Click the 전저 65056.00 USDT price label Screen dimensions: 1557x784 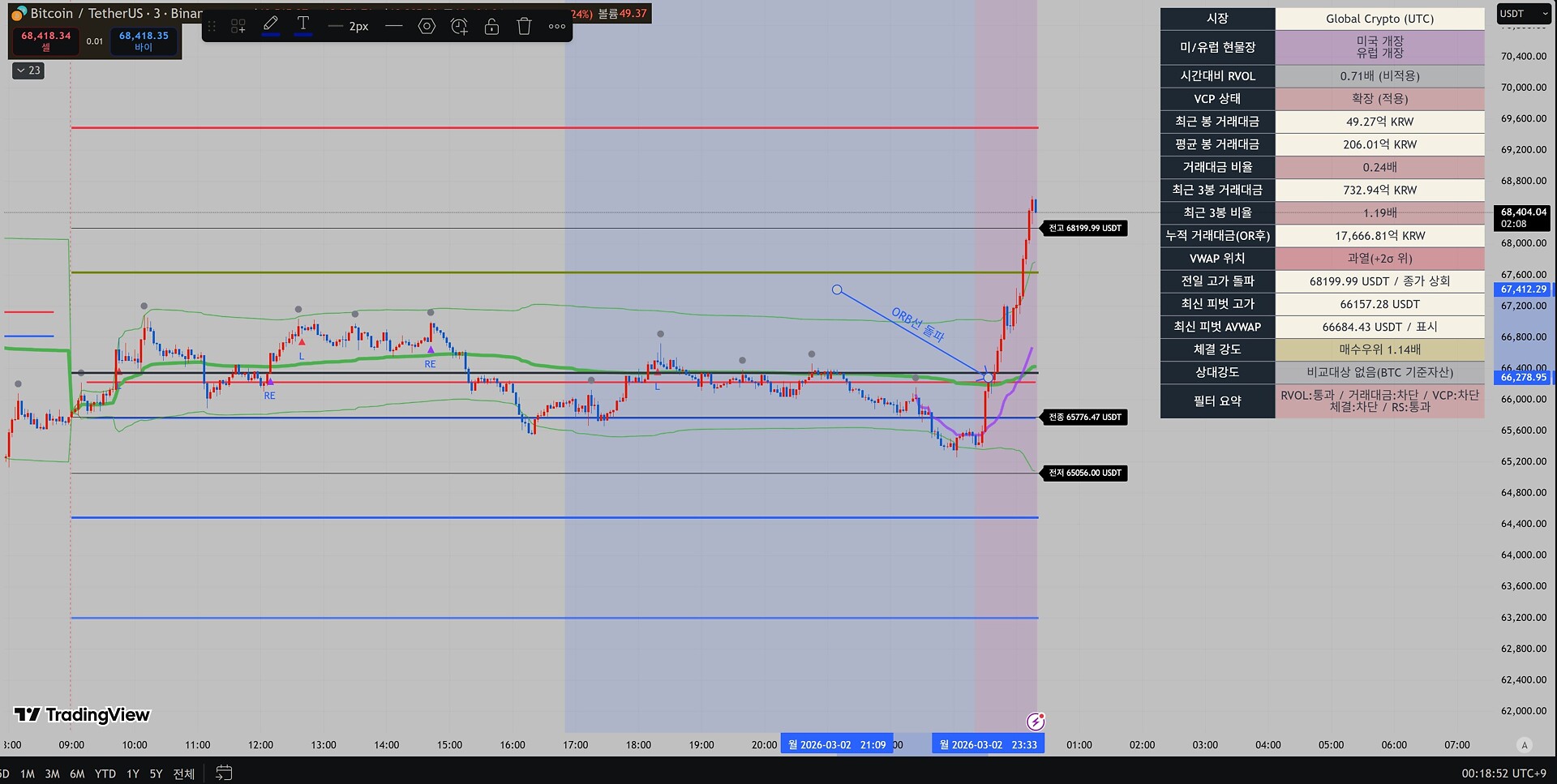[x=1084, y=473]
